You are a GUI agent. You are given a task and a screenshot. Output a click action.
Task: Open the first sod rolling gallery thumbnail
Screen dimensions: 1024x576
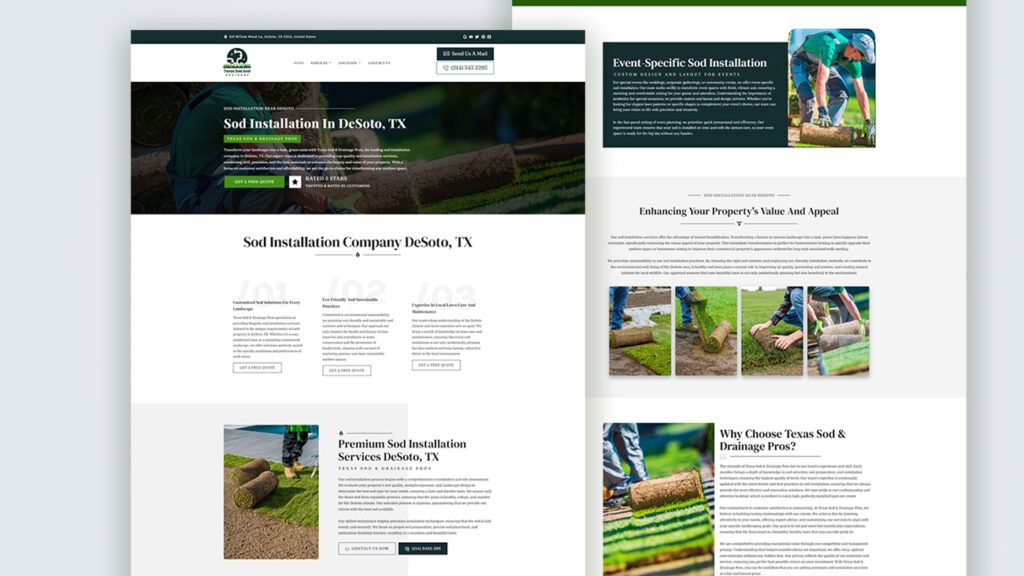coord(639,331)
